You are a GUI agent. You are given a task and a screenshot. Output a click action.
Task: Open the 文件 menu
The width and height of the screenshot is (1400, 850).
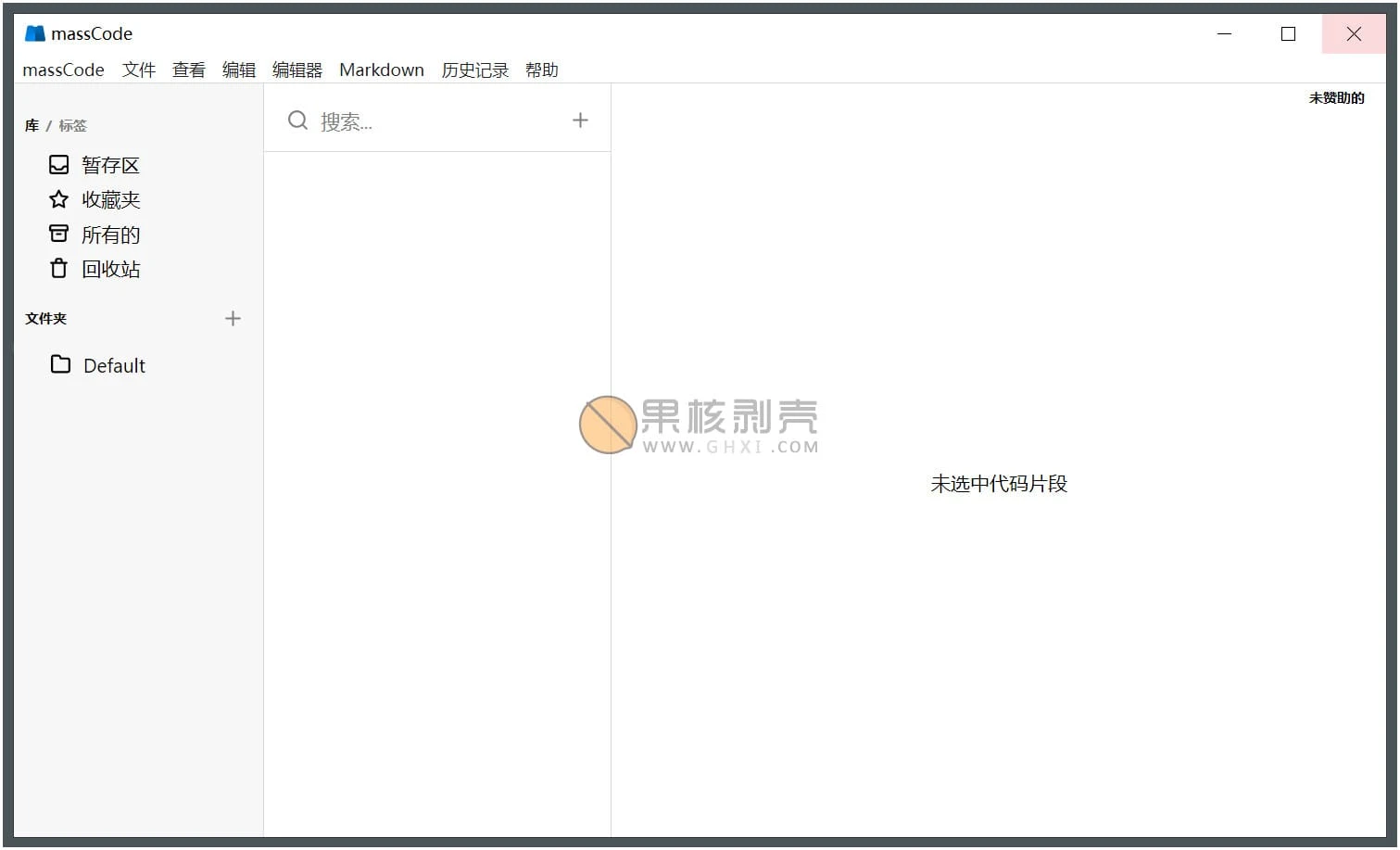tap(139, 69)
